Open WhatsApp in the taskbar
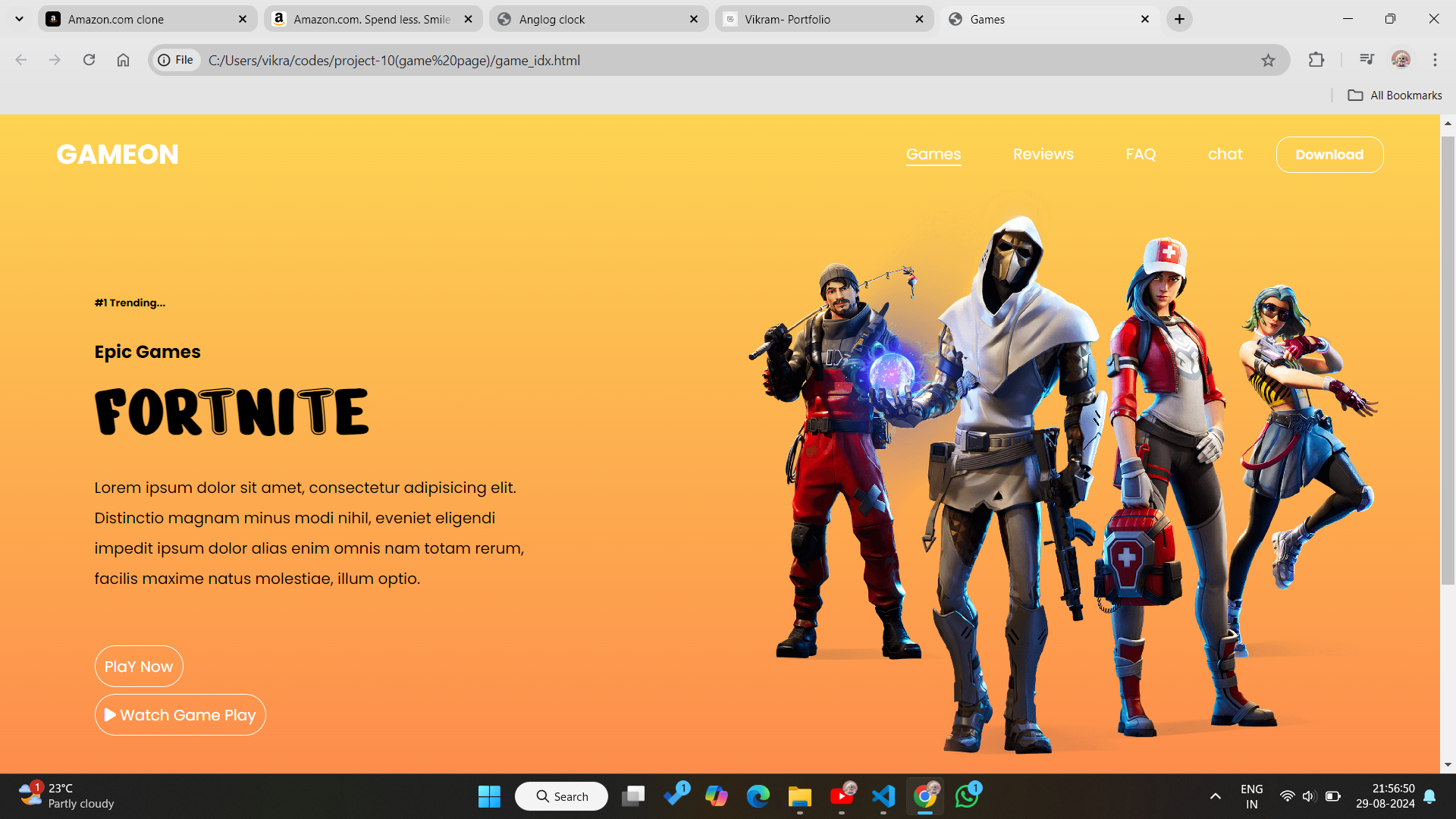 pyautogui.click(x=967, y=796)
